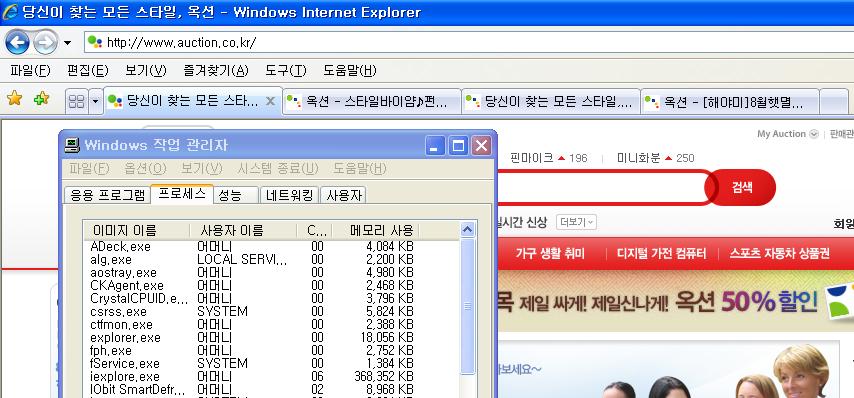Viewport: 854px width, 398px height.
Task: Click the red 검색 search button
Action: tap(741, 187)
